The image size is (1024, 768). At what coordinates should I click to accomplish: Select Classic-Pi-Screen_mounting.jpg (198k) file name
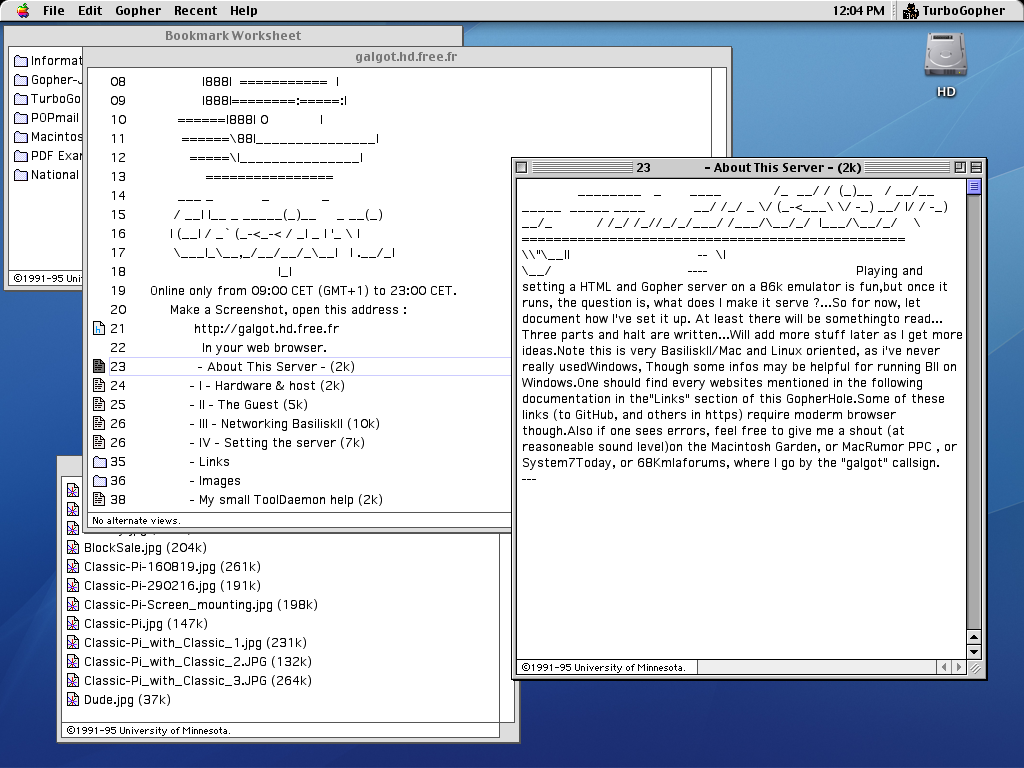tap(200, 605)
